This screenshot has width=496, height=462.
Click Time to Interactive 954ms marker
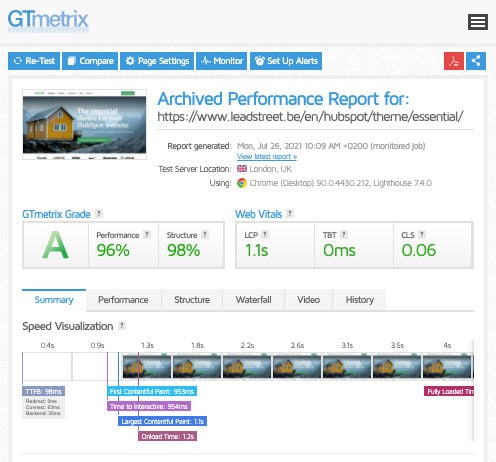(x=149, y=406)
